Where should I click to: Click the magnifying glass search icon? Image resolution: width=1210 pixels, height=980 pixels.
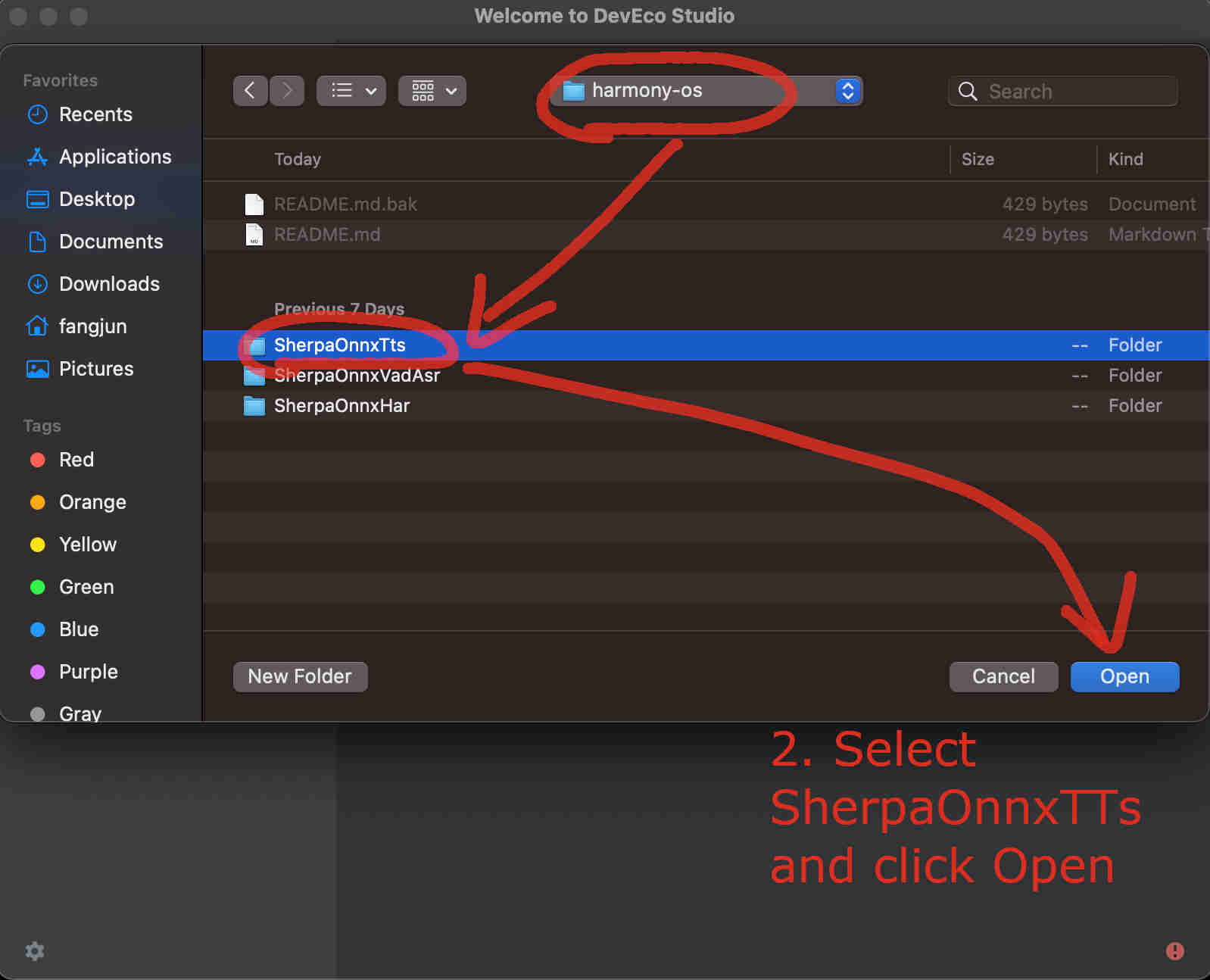[968, 92]
